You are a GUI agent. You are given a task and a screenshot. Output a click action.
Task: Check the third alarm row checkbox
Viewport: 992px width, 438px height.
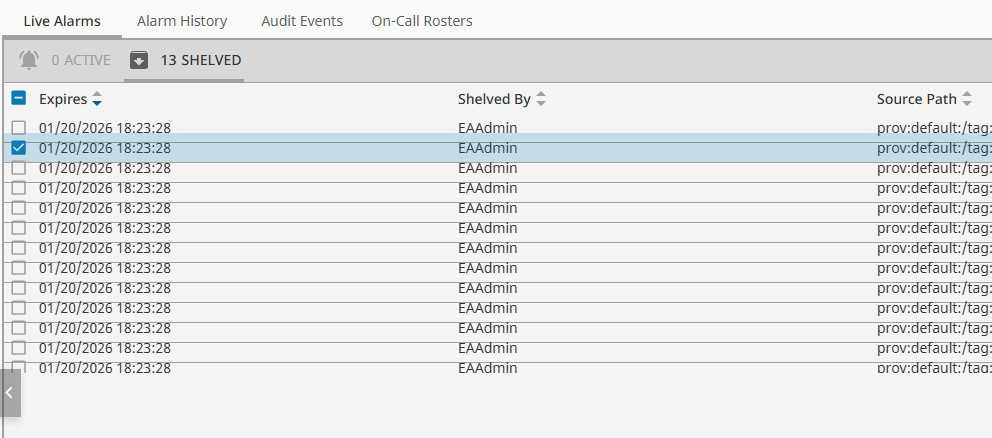point(18,168)
